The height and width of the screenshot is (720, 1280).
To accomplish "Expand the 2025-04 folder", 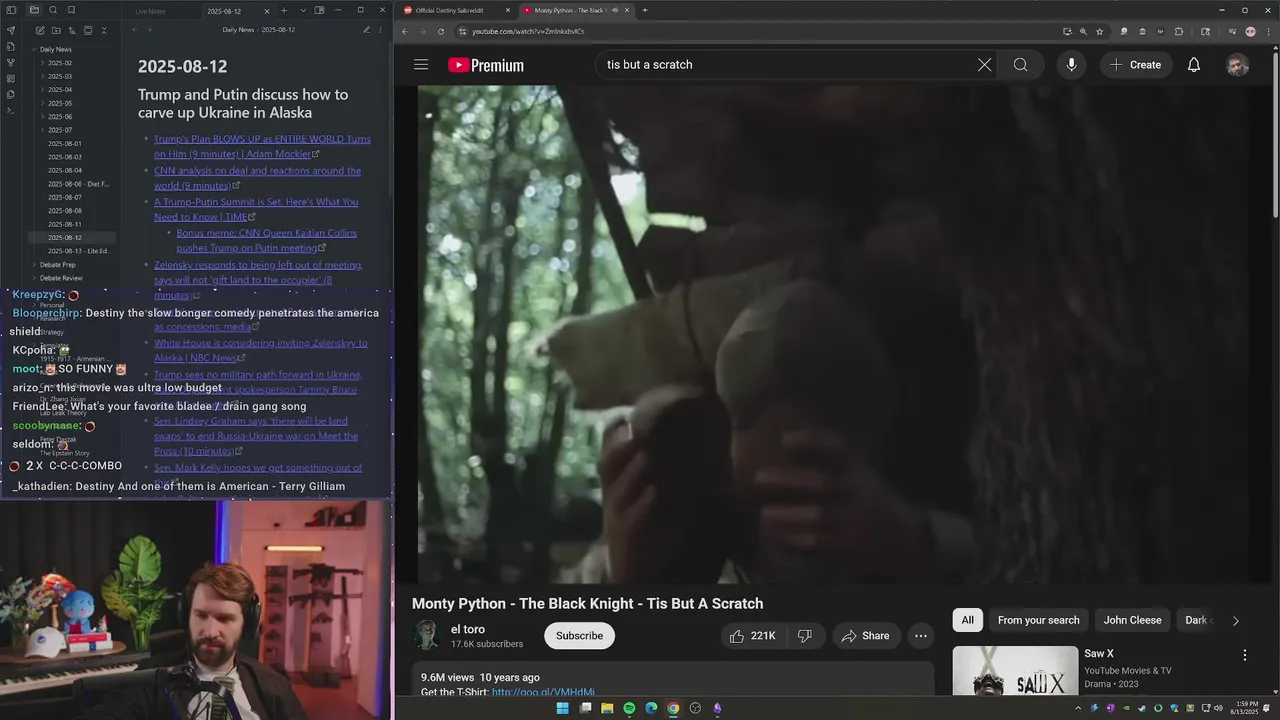I will click(60, 90).
